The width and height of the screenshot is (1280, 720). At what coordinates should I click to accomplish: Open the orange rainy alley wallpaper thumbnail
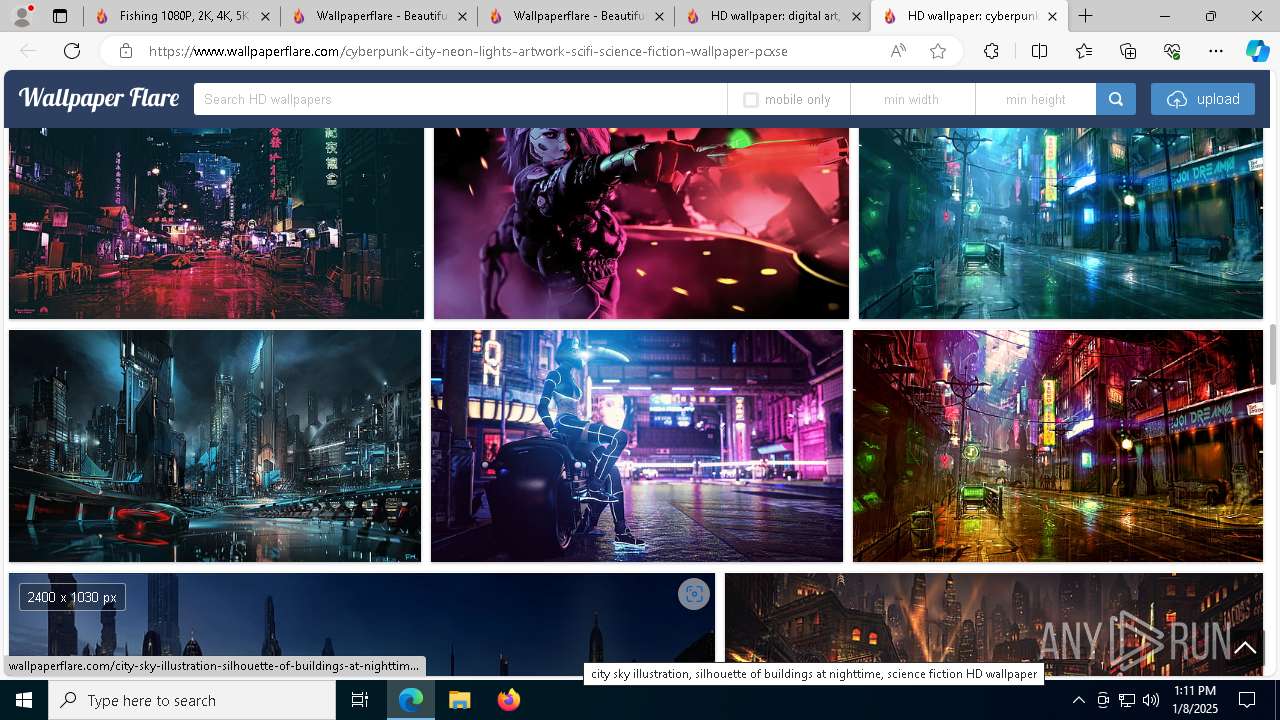[1058, 446]
